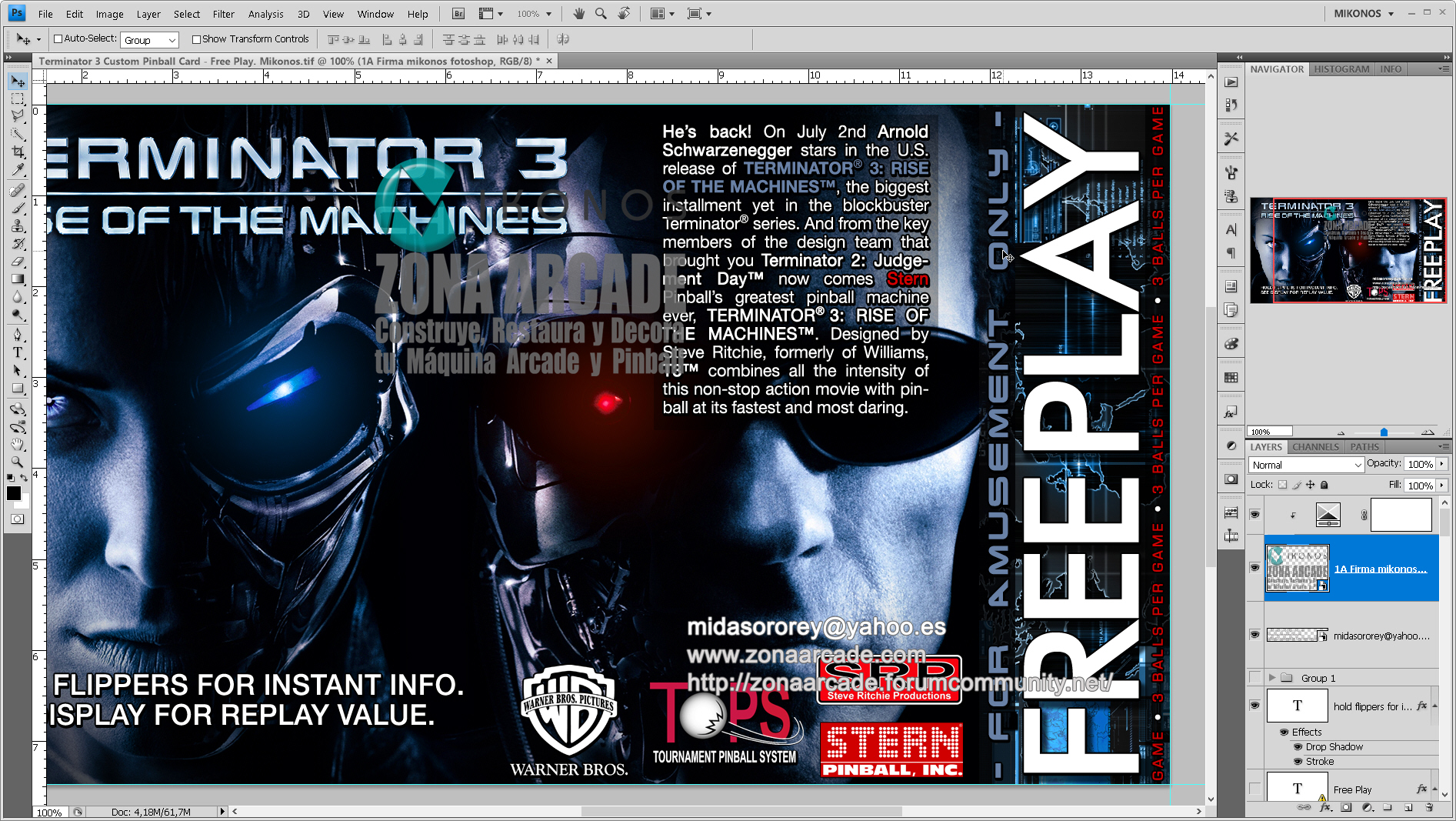This screenshot has height=821, width=1456.
Task: Click the Auto-Align Layers button
Action: point(563,39)
